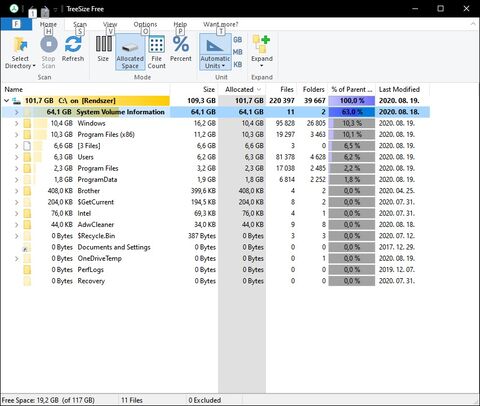480x406 pixels.
Task: Click the C:\ drive icon
Action: pyautogui.click(x=16, y=101)
